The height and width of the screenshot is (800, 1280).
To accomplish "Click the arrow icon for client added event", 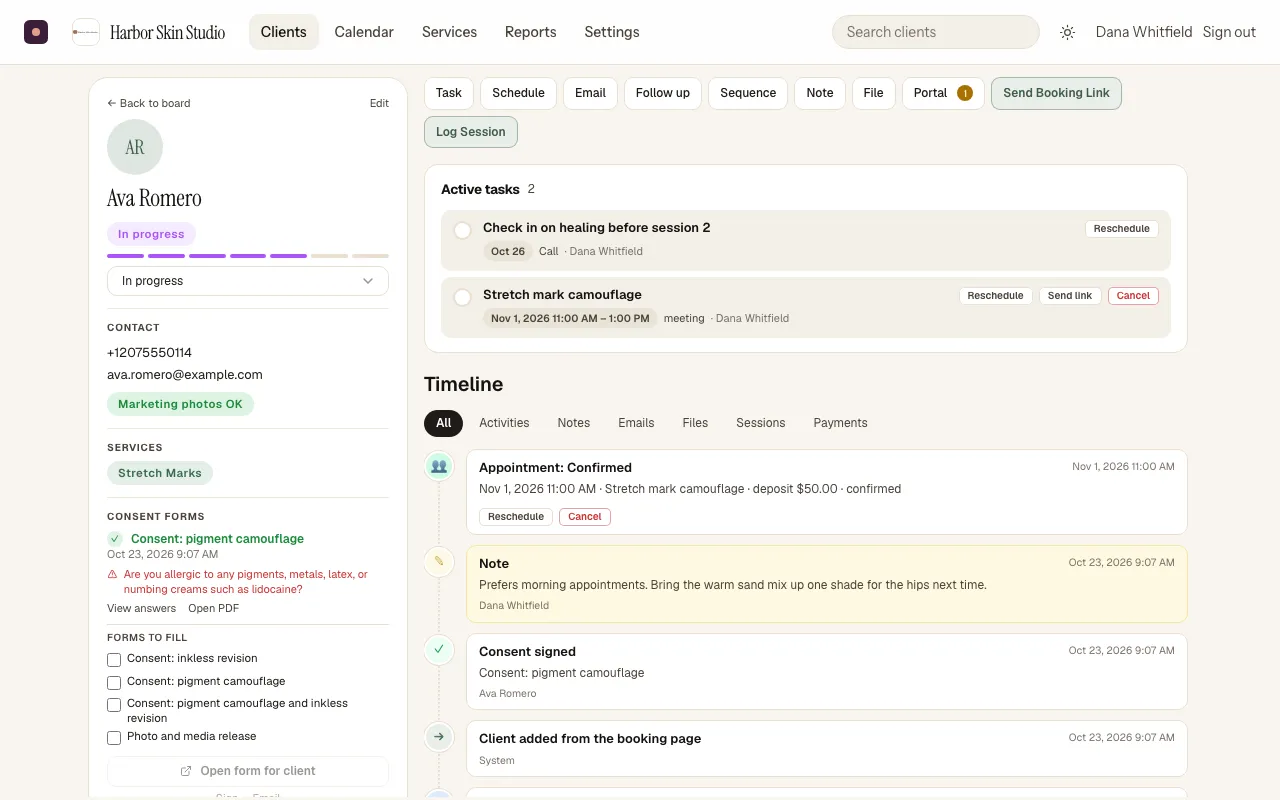I will pos(438,737).
